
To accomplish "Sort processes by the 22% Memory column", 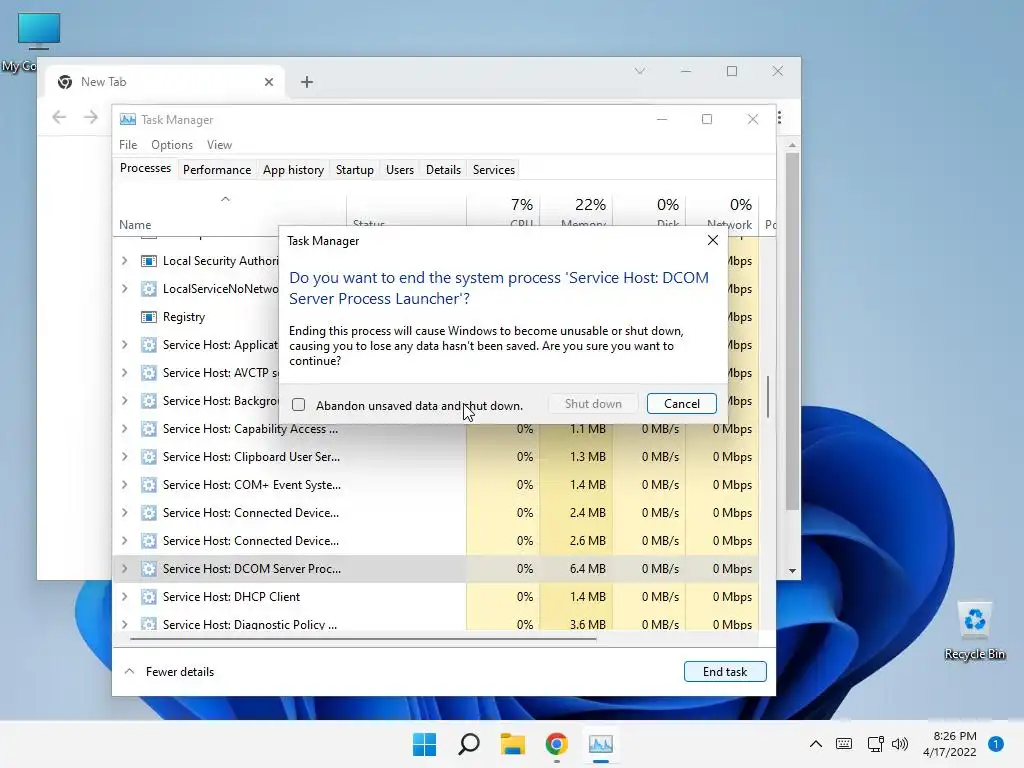I will click(x=577, y=210).
